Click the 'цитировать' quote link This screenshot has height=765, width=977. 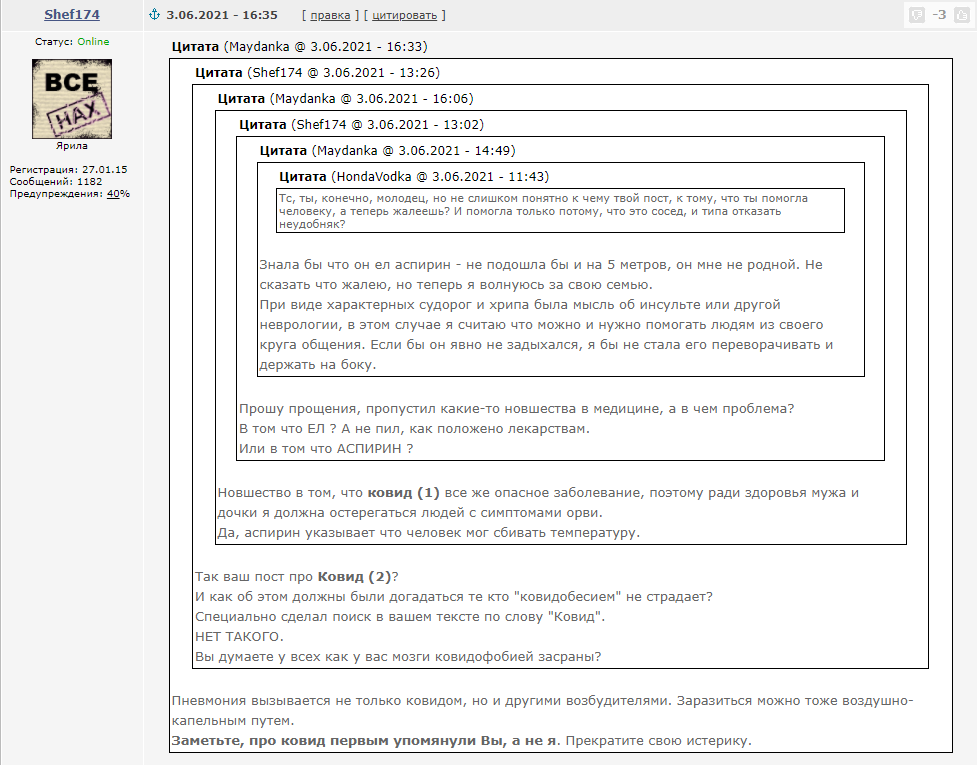coord(404,16)
